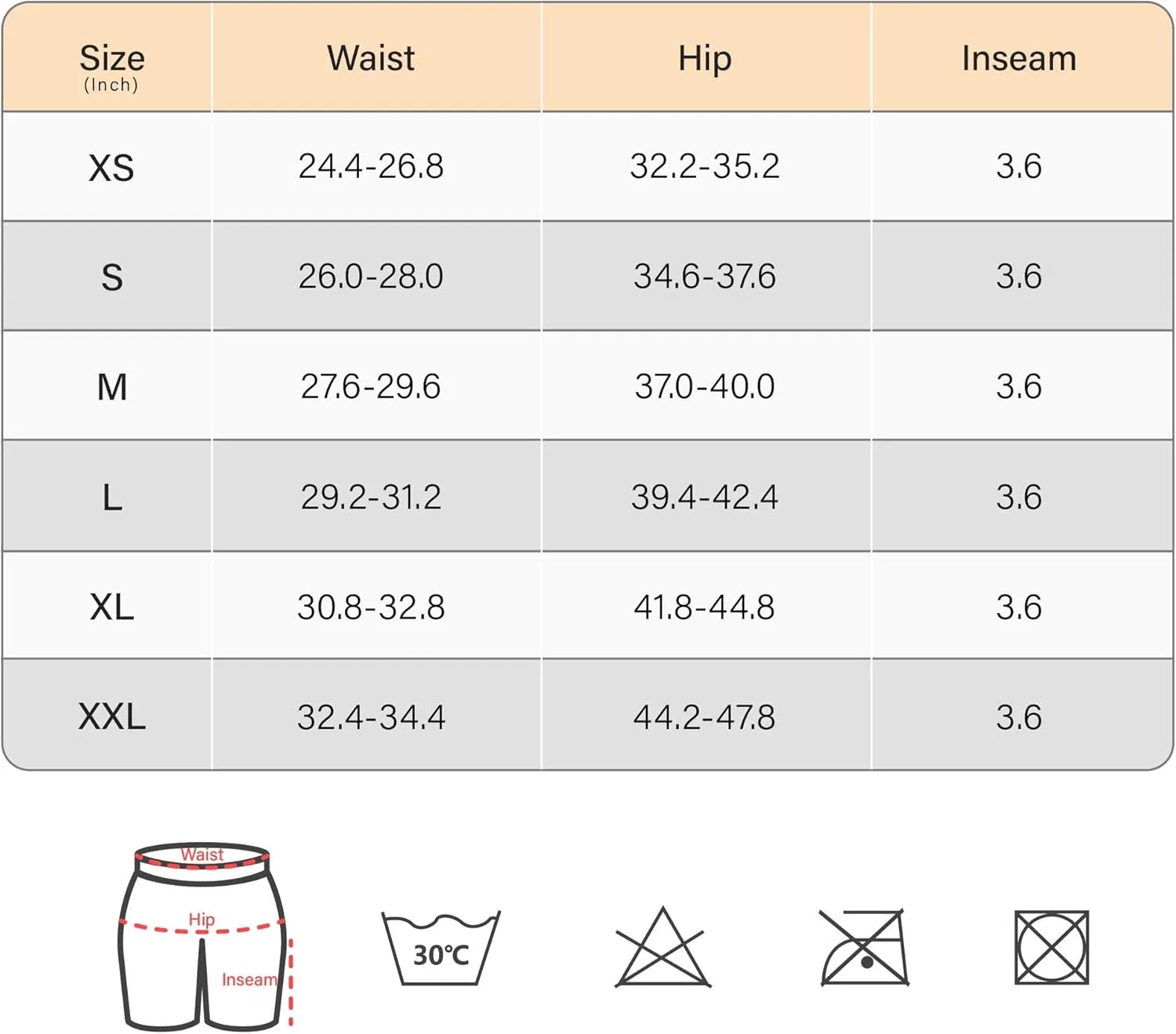
Task: Click the 30°C wash tub icon
Action: pos(441,948)
